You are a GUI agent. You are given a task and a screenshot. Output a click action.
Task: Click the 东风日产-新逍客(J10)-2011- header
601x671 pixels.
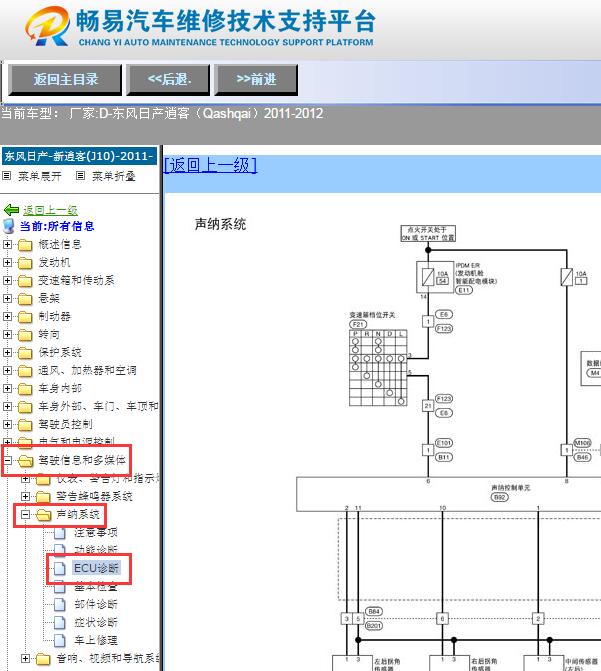point(80,156)
